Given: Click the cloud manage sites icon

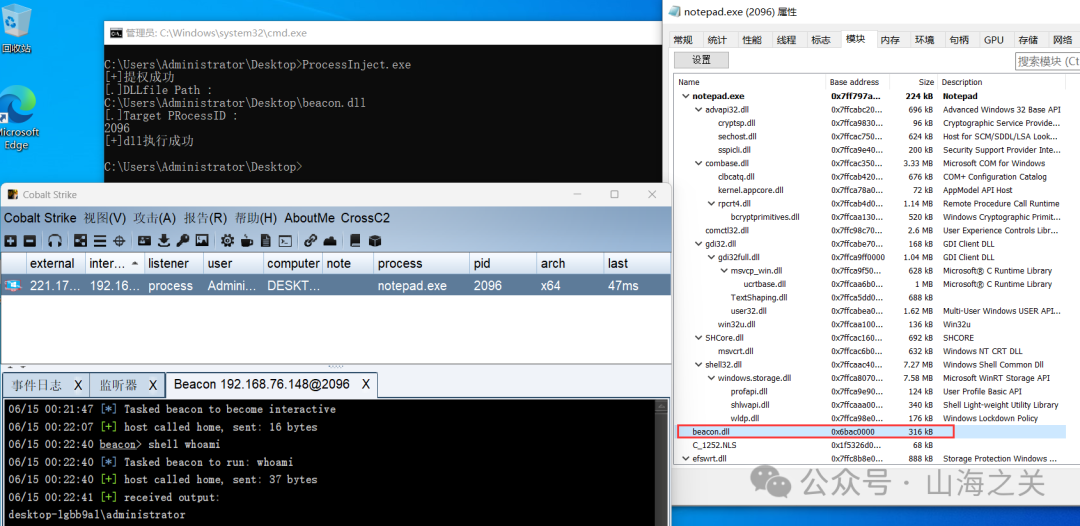Looking at the screenshot, I should coord(329,241).
